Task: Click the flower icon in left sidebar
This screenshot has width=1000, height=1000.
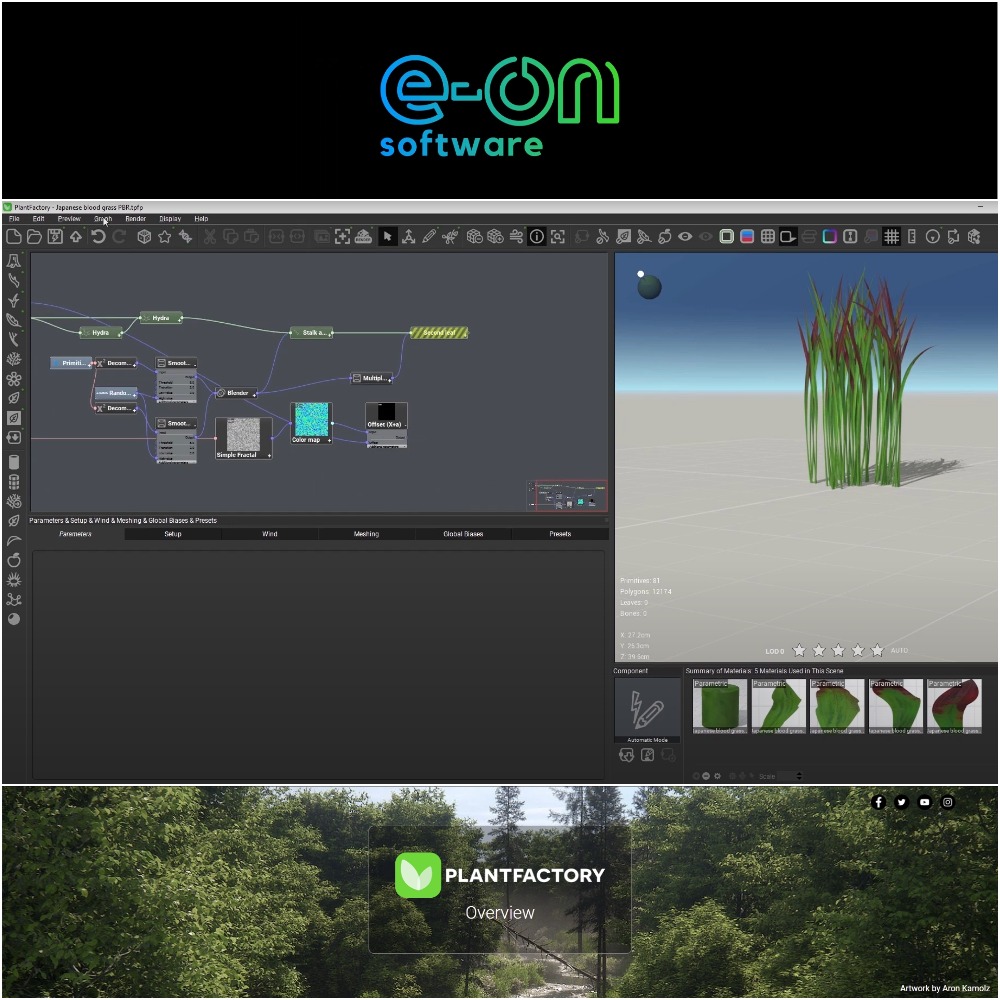Action: pos(13,379)
